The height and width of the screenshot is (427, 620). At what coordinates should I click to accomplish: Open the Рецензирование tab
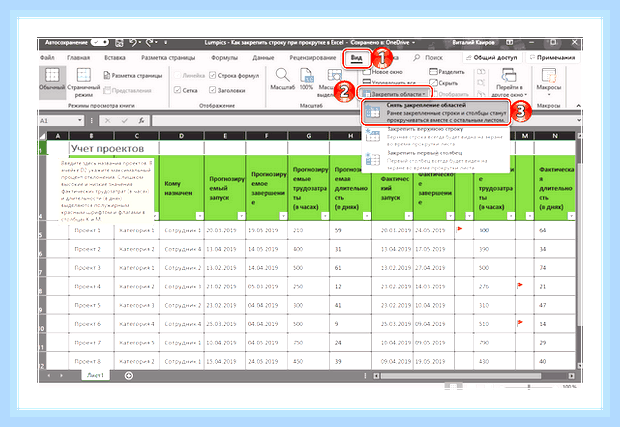coord(312,58)
